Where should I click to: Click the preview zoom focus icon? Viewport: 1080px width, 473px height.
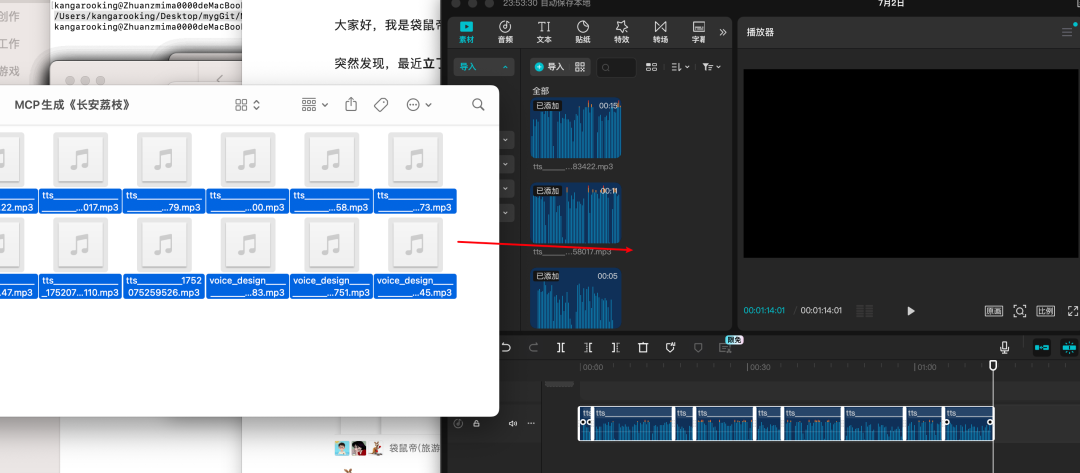point(1019,311)
